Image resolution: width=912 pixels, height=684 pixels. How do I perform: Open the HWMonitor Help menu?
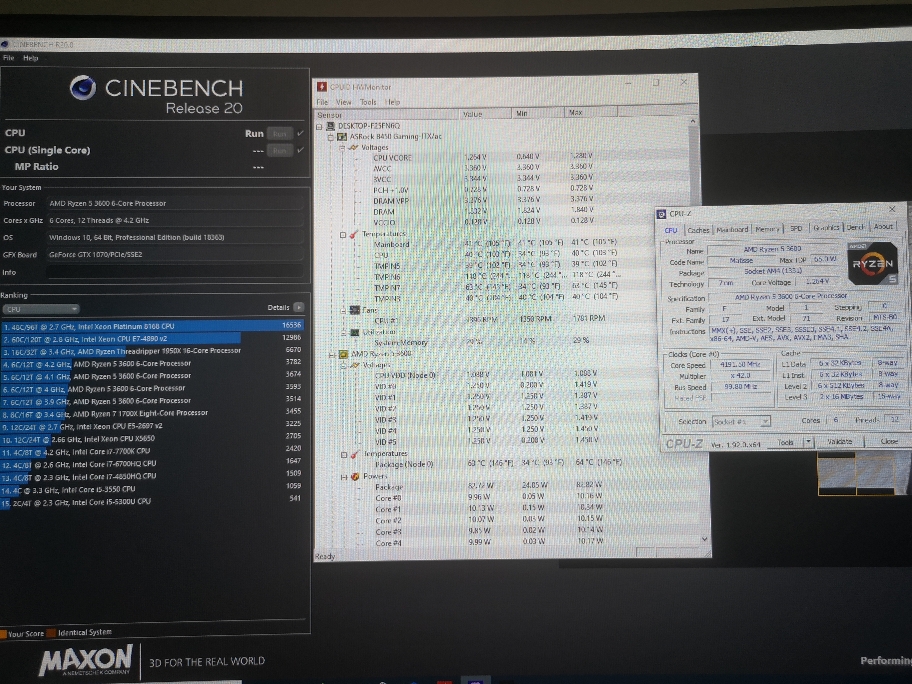click(x=393, y=102)
